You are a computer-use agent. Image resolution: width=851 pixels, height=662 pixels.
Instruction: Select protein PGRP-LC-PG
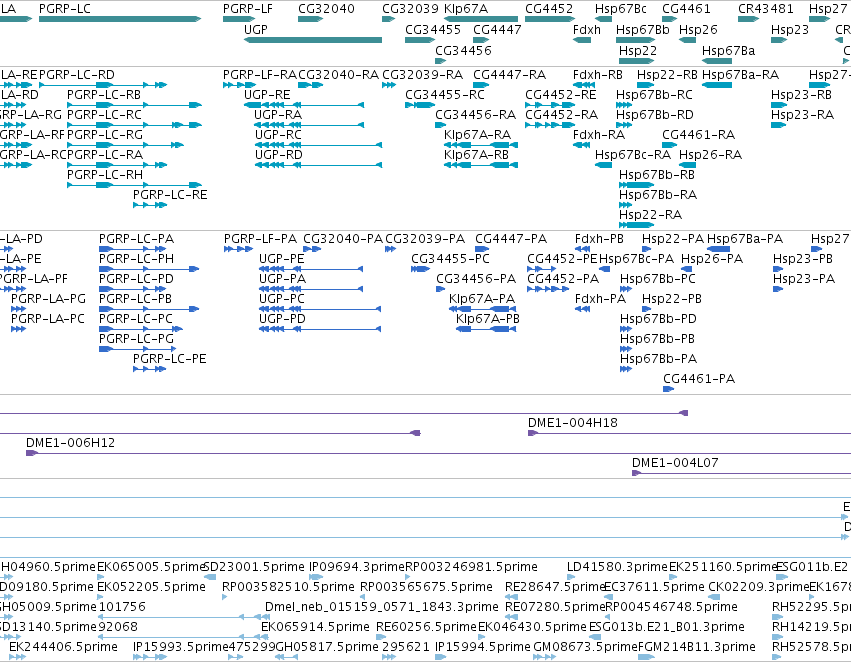pyautogui.click(x=136, y=339)
